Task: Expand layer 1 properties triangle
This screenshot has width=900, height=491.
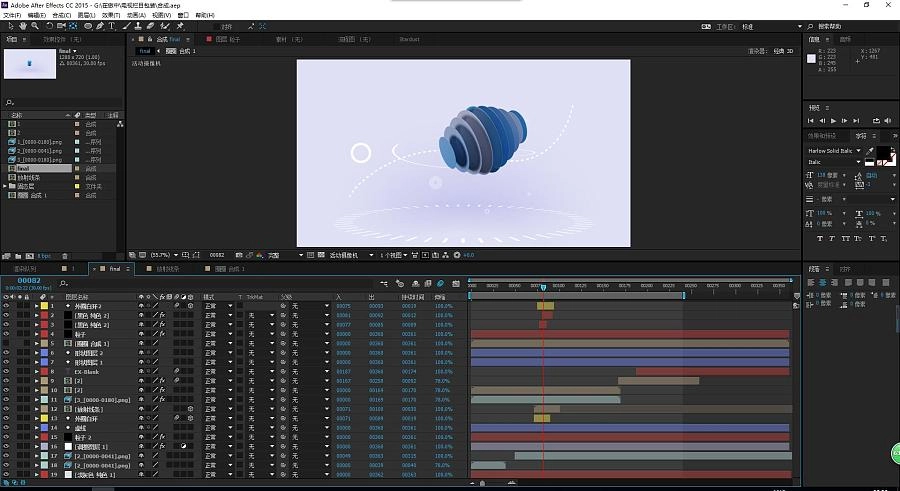Action: click(37, 305)
